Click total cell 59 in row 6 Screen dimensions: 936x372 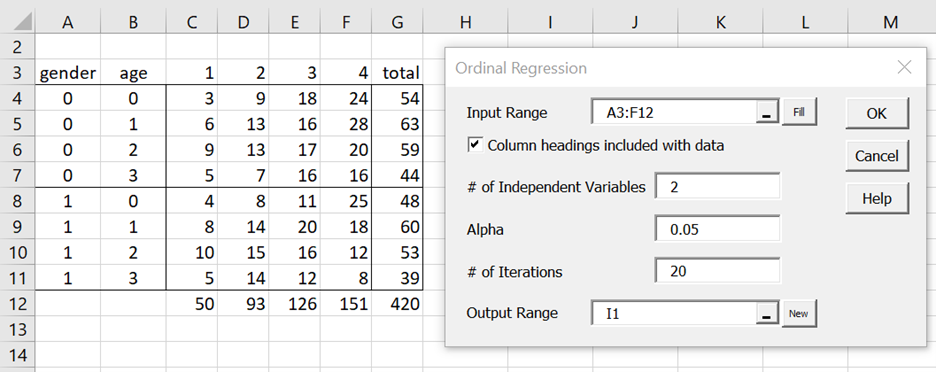point(397,149)
